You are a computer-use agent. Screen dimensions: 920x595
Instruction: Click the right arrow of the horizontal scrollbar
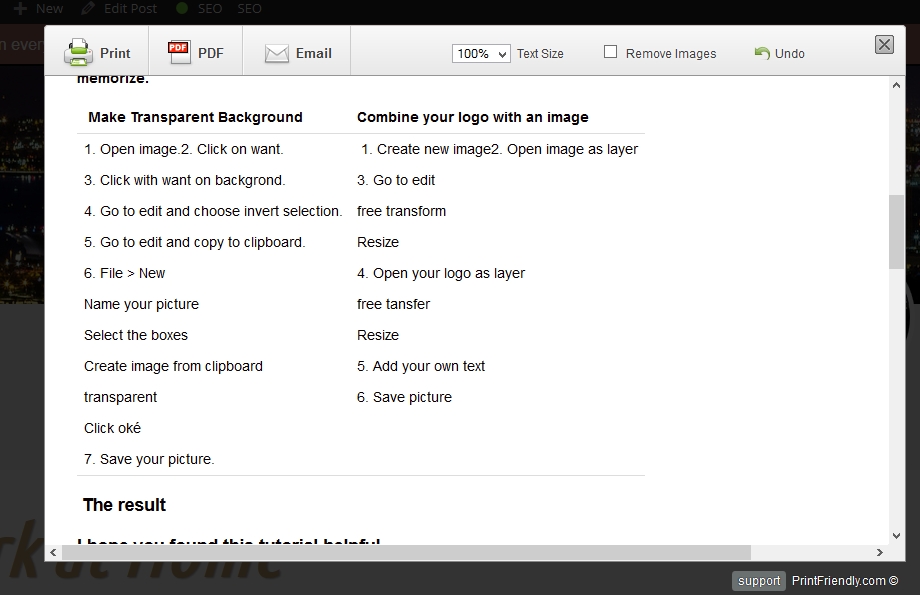878,551
